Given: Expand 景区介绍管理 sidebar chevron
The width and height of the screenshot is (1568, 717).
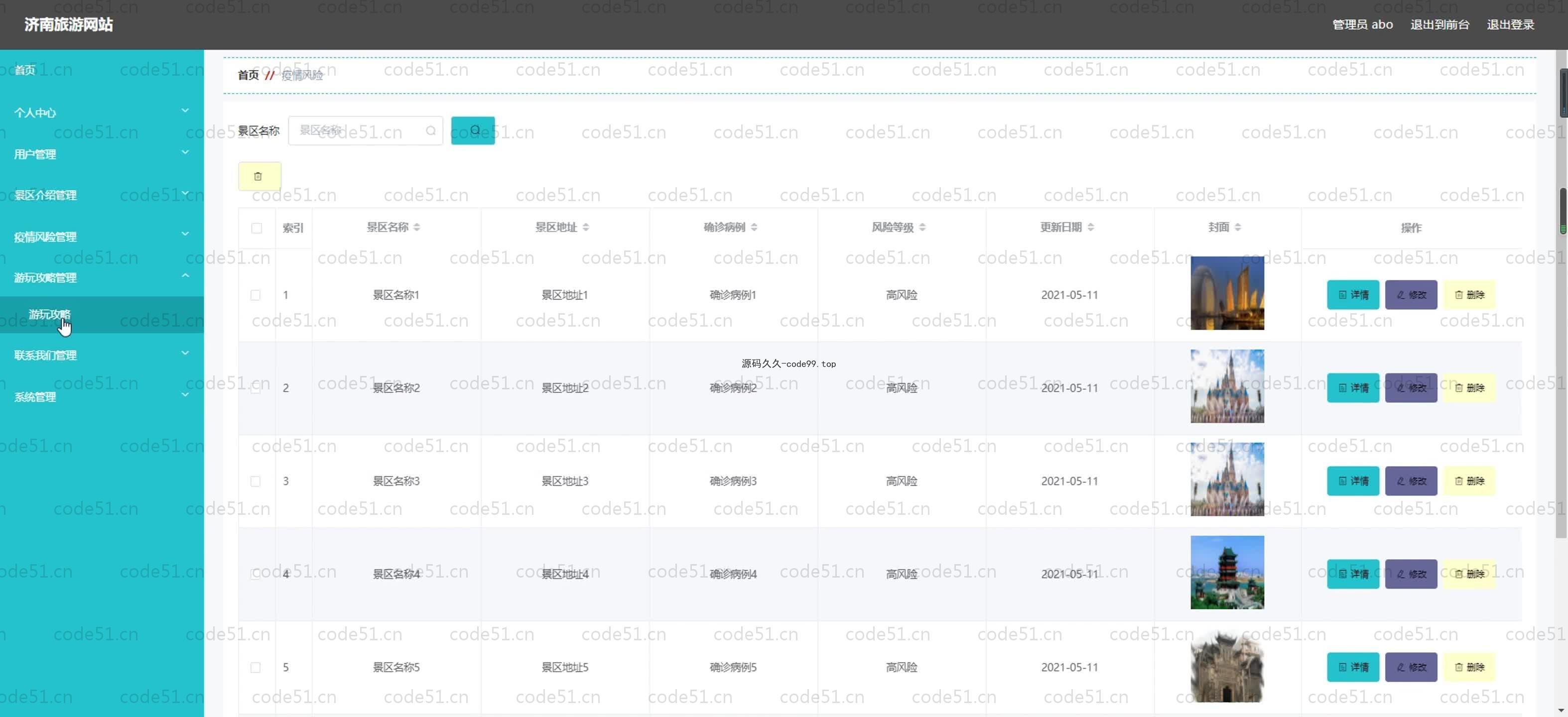Looking at the screenshot, I should [185, 194].
